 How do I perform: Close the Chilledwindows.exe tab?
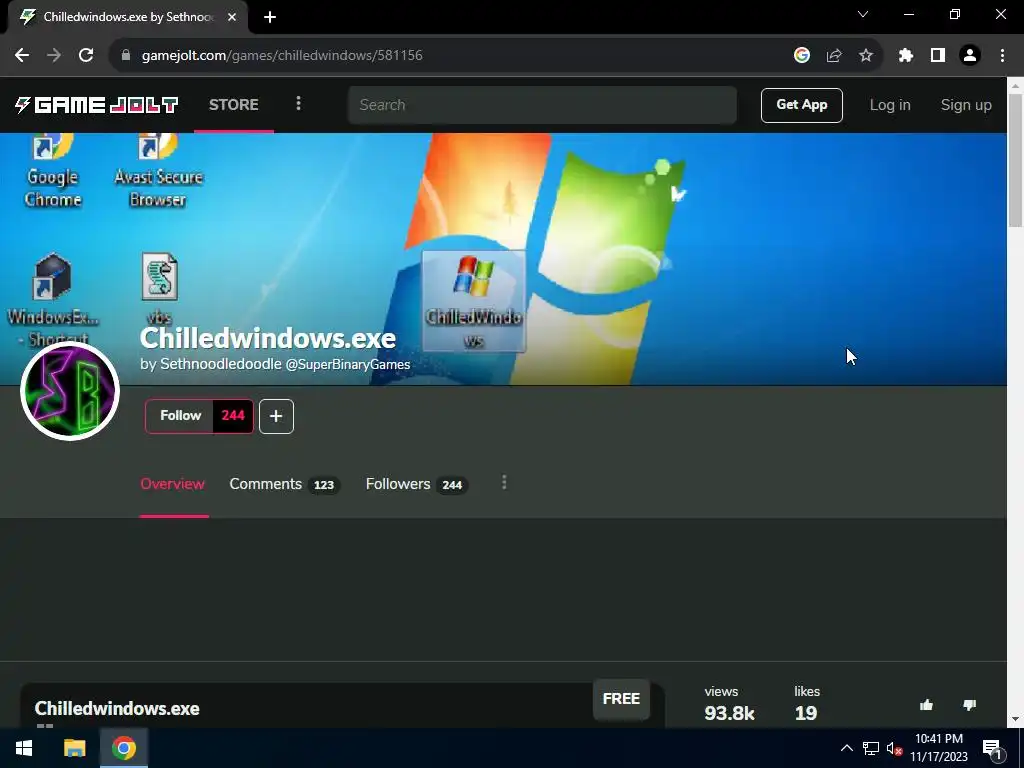tap(232, 17)
